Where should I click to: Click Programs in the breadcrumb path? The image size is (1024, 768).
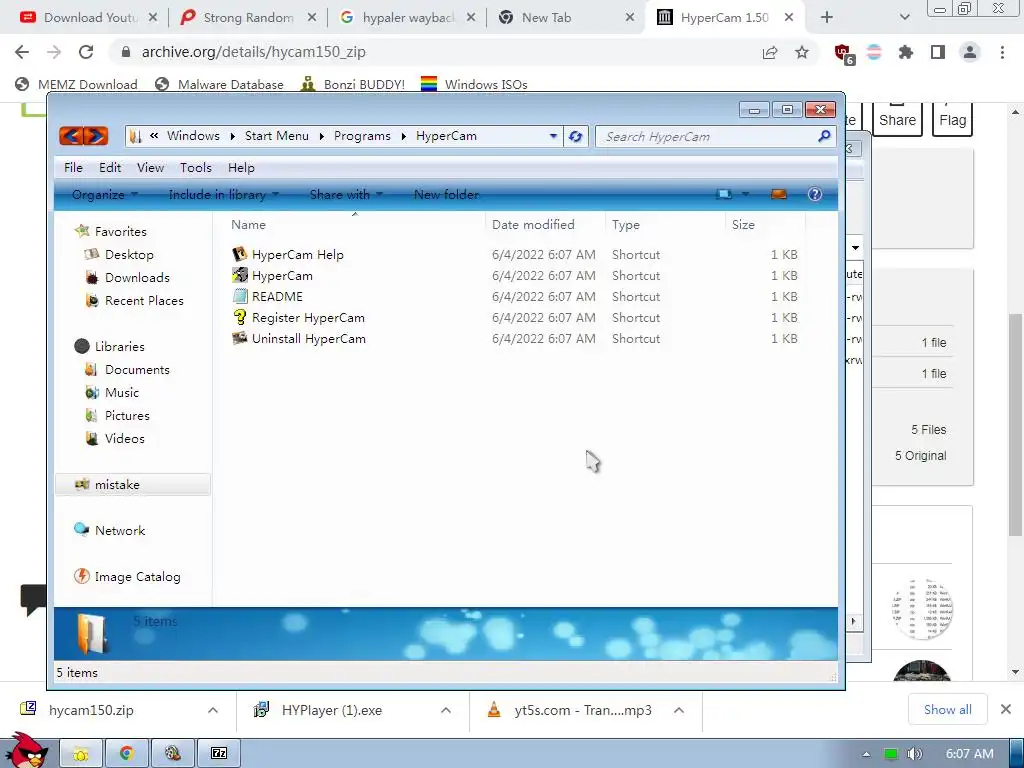click(362, 136)
